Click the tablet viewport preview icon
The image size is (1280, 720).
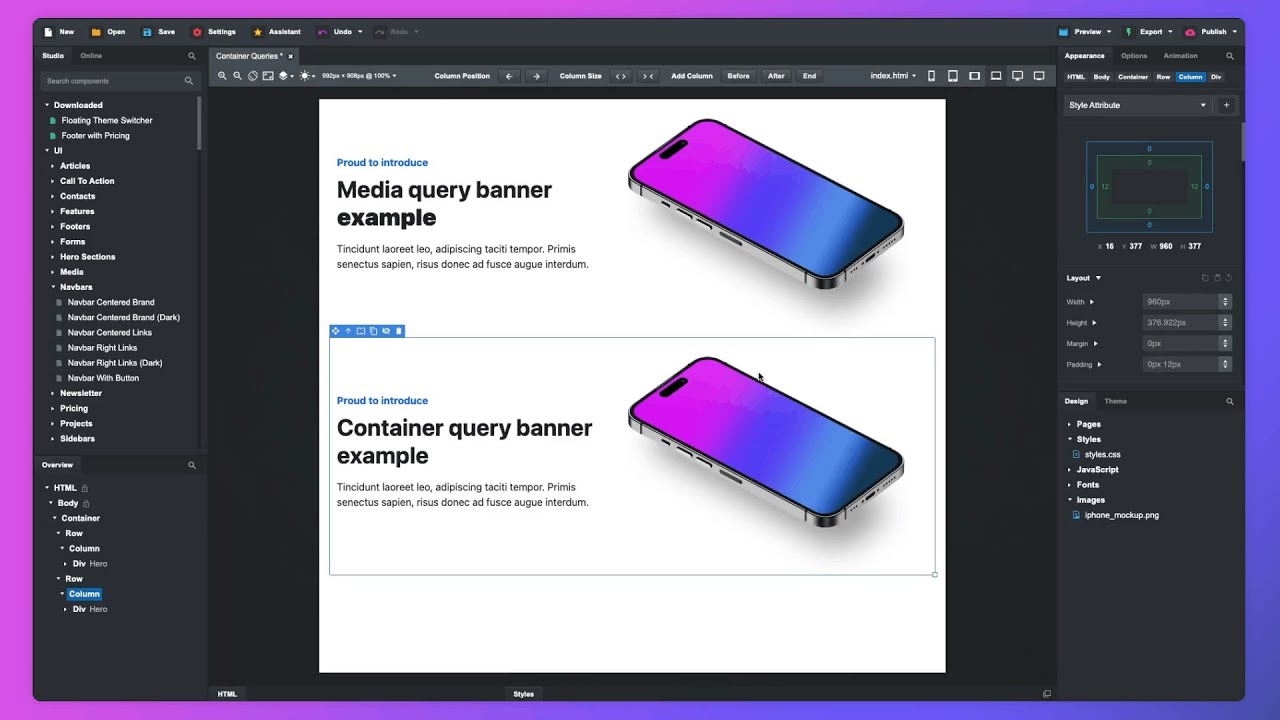(x=952, y=76)
